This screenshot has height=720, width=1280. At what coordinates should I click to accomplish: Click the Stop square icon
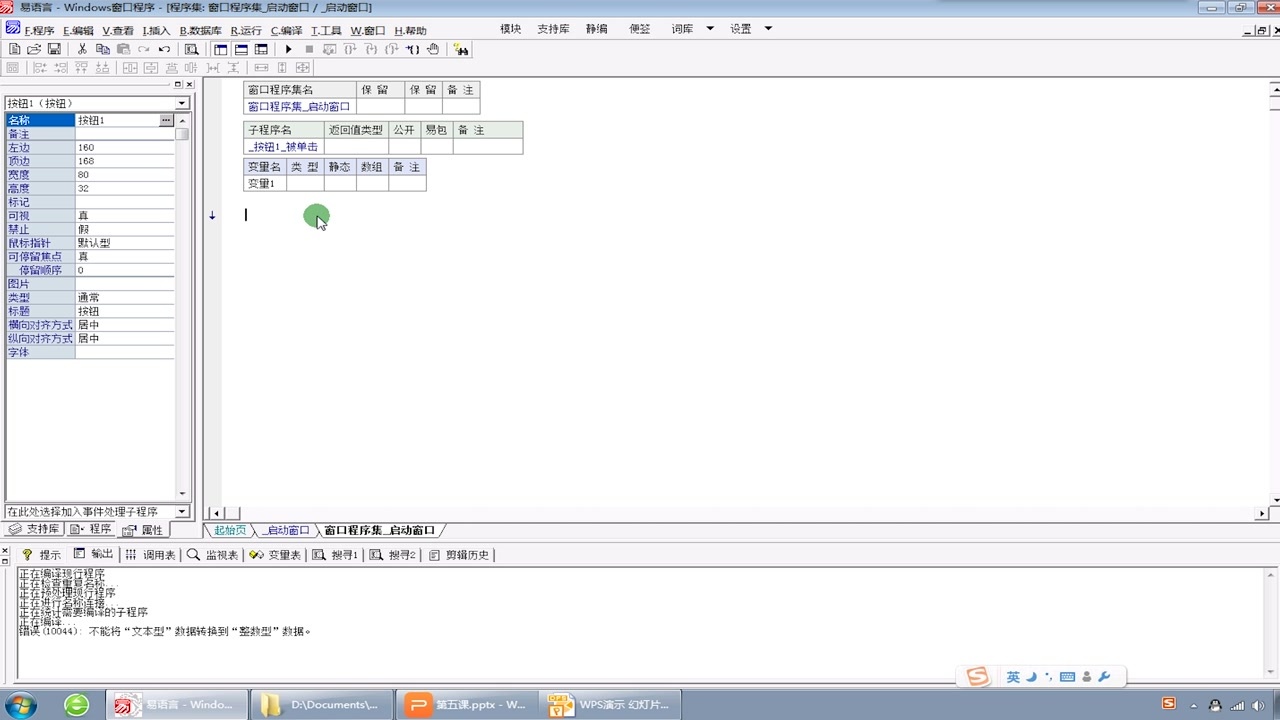309,49
